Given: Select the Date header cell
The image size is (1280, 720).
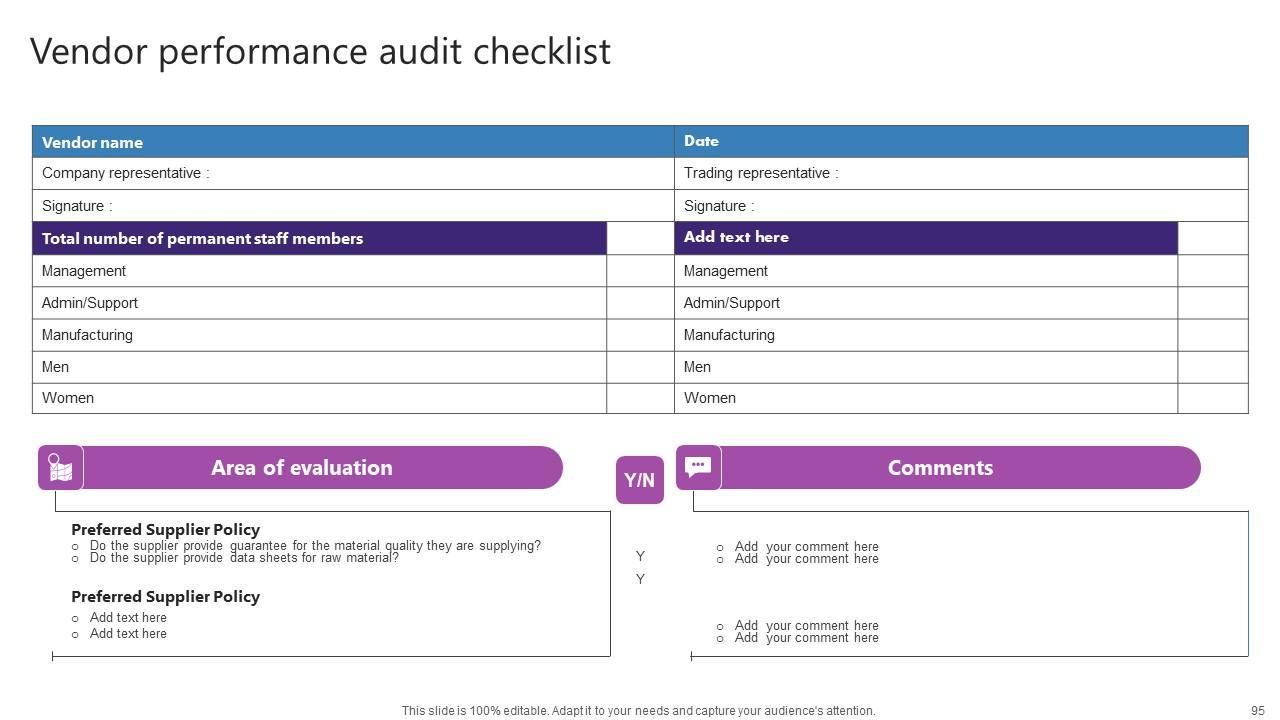Looking at the screenshot, I should tap(961, 141).
